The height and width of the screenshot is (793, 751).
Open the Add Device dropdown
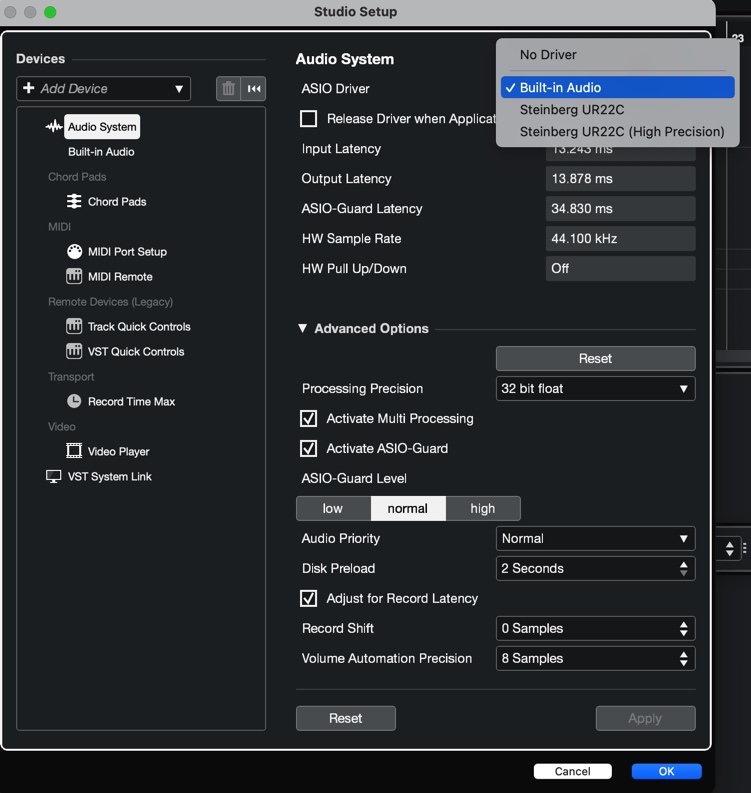click(104, 89)
